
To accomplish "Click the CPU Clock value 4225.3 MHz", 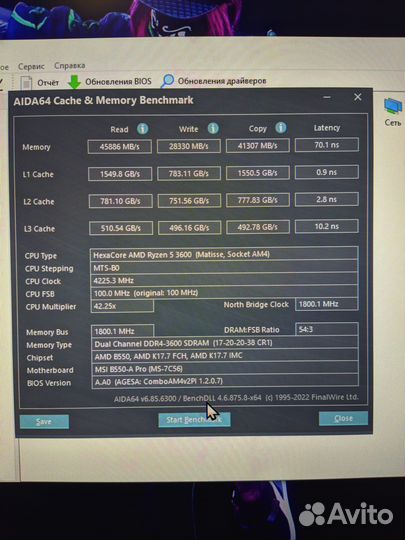I will (x=224, y=280).
